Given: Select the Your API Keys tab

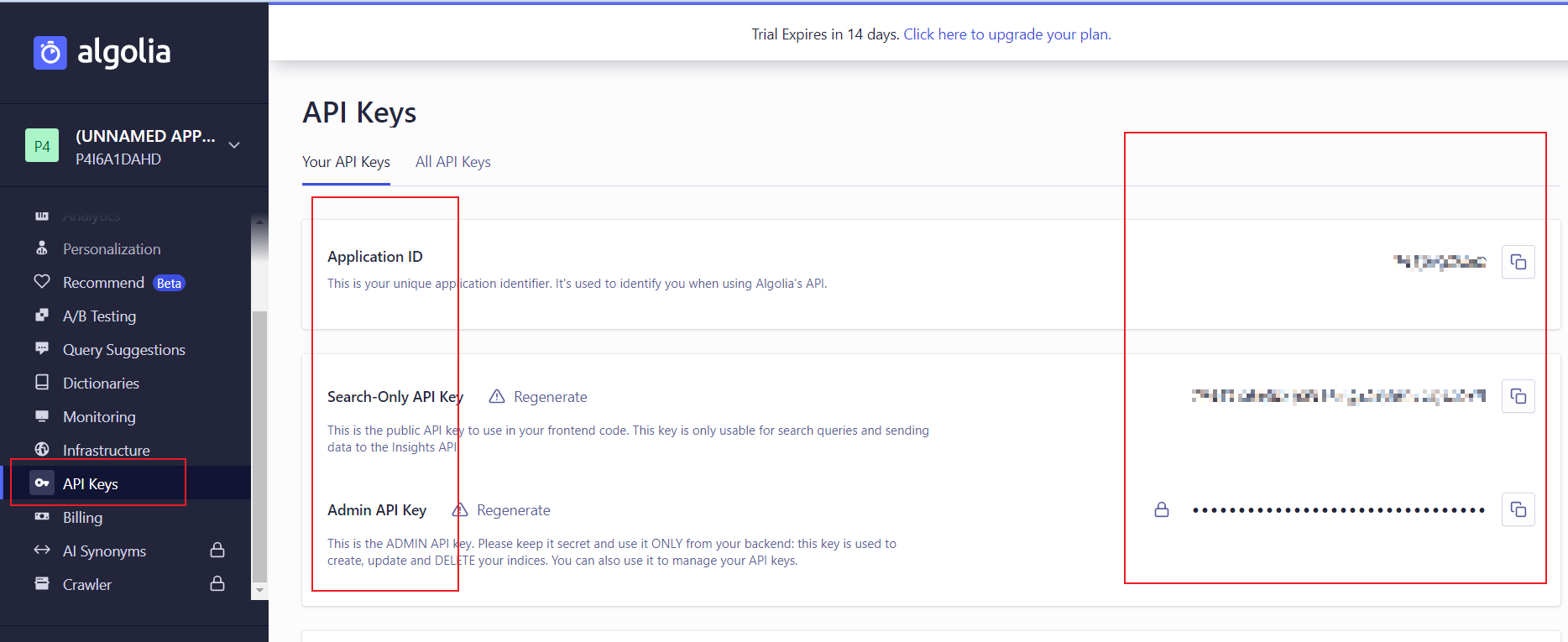Looking at the screenshot, I should point(346,162).
